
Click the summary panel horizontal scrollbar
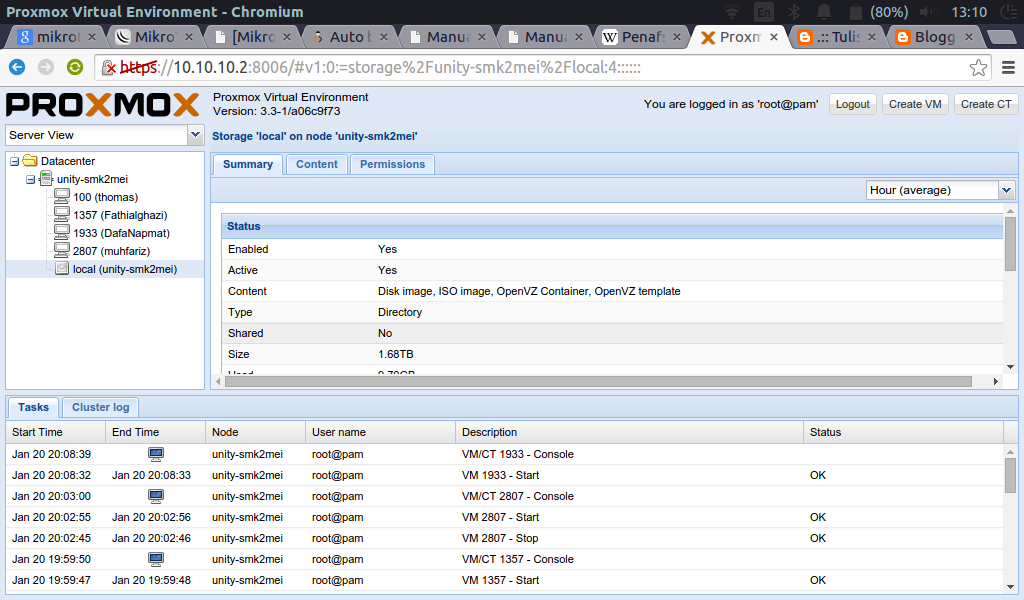(598, 381)
